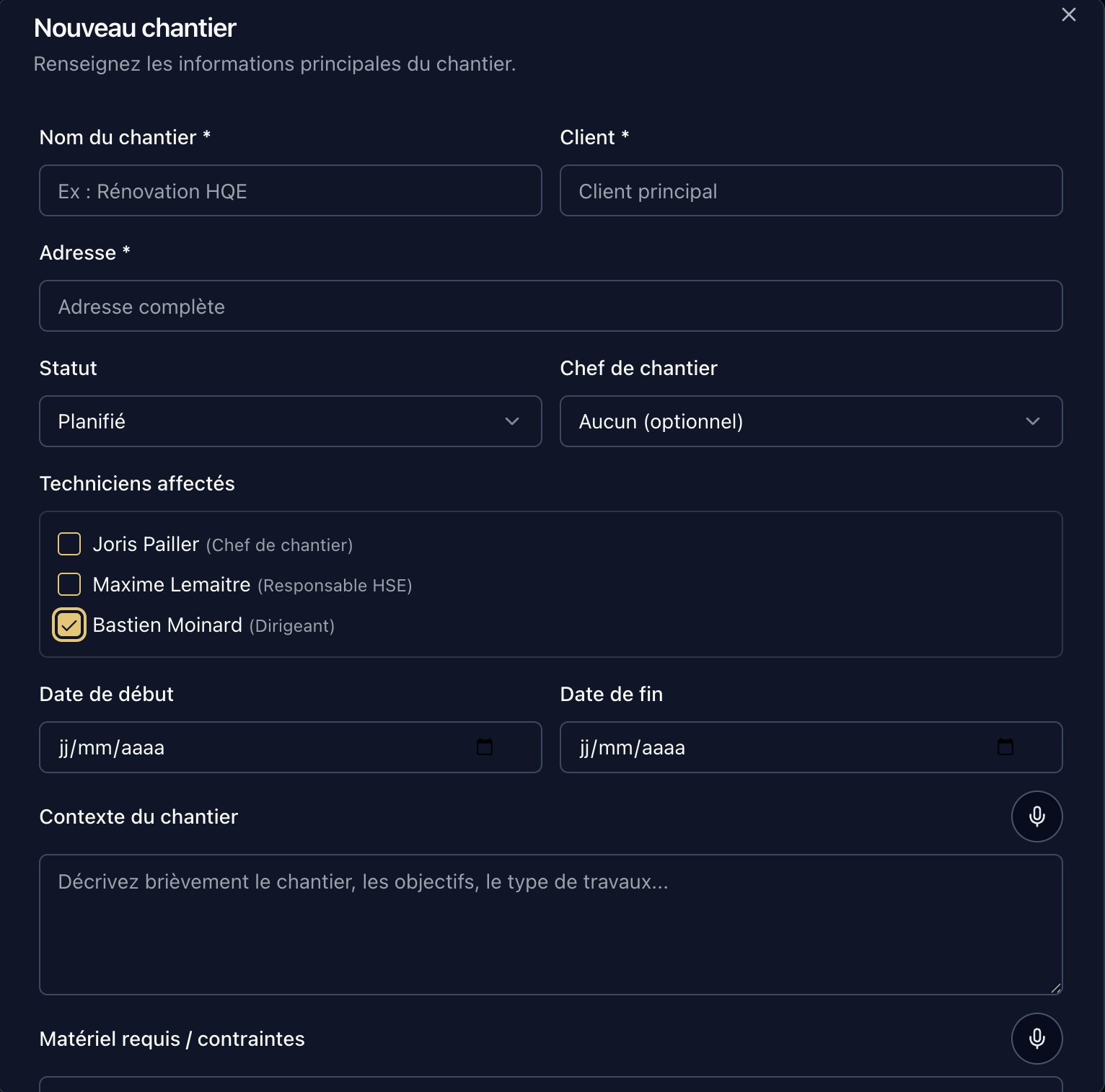Click the Date de début field
Screen dimensions: 1105x1092
point(252,747)
